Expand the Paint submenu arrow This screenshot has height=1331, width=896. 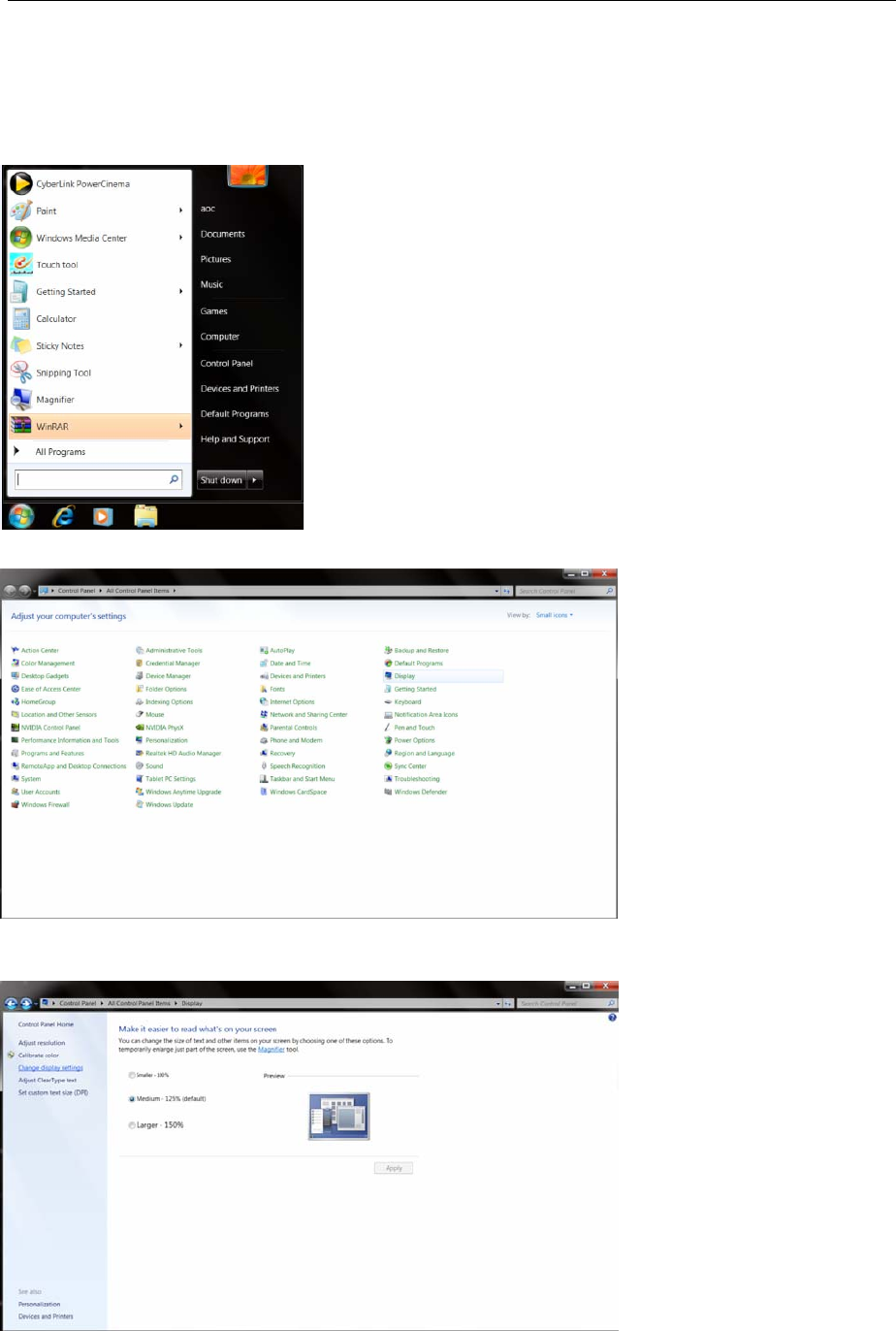(x=181, y=211)
